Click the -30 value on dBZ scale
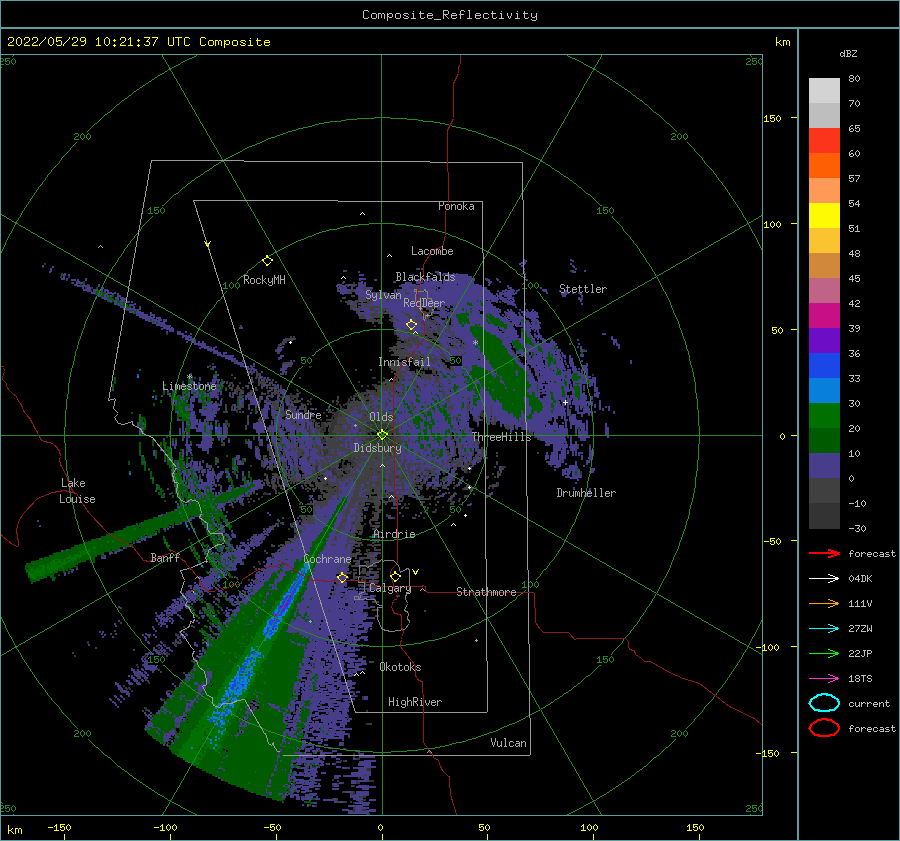 pyautogui.click(x=857, y=528)
